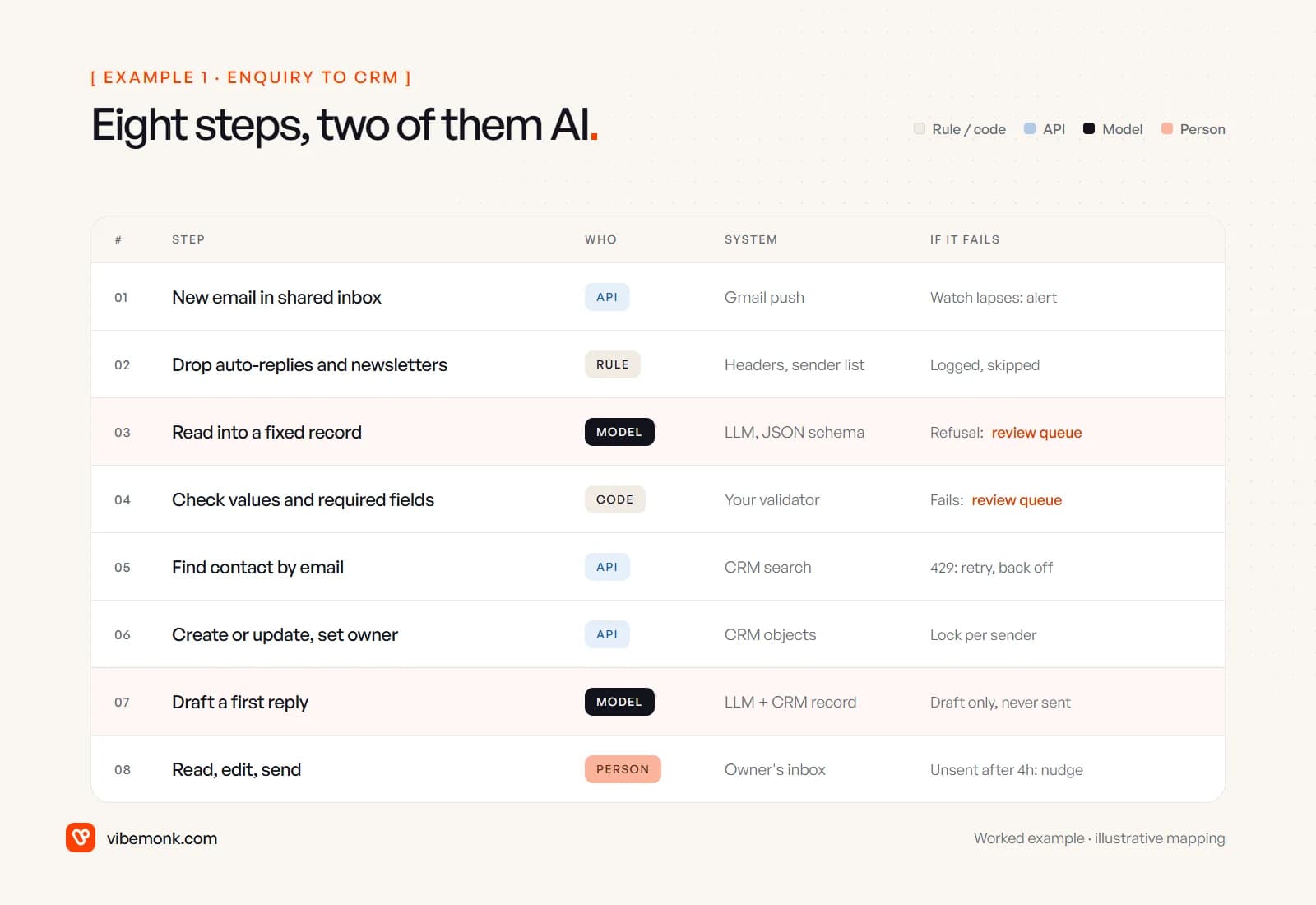This screenshot has height=905, width=1316.
Task: Click the 'LLM, JSON schema' cell
Action: pyautogui.click(x=795, y=433)
